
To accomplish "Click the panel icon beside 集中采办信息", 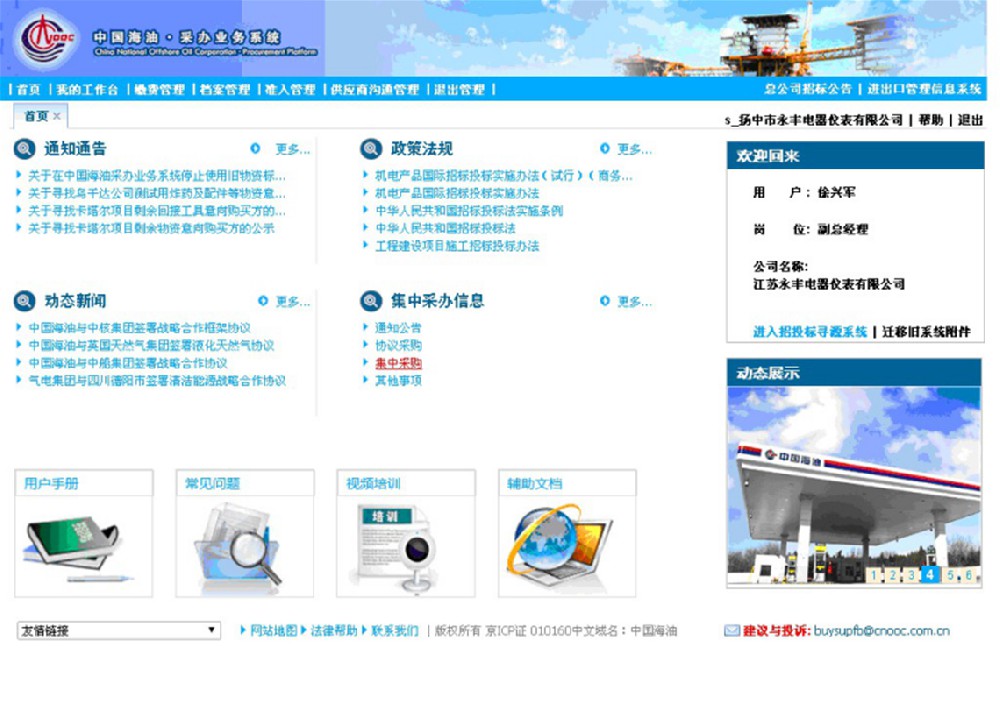I will [372, 299].
